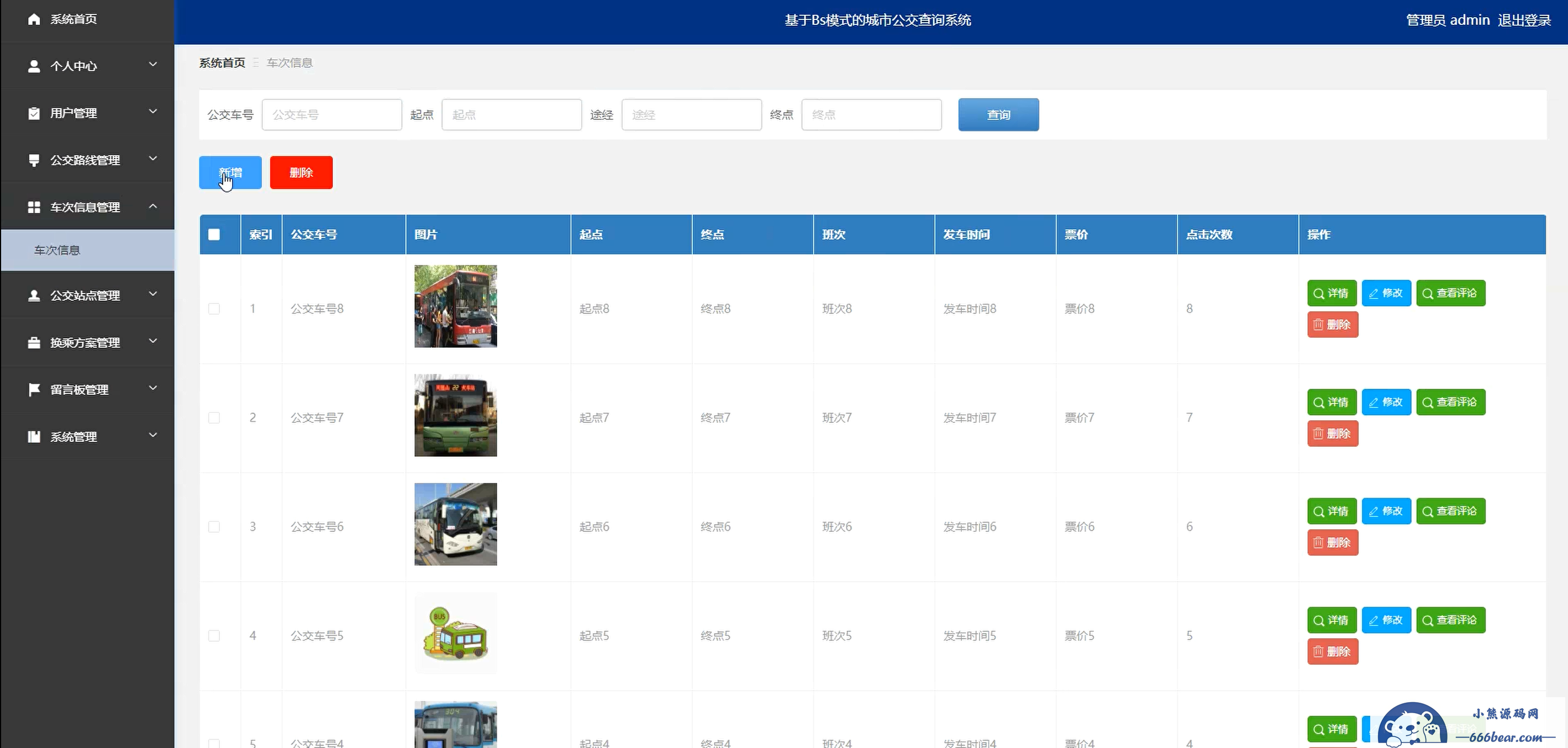Click 修改 for 公交车号6

(1386, 511)
